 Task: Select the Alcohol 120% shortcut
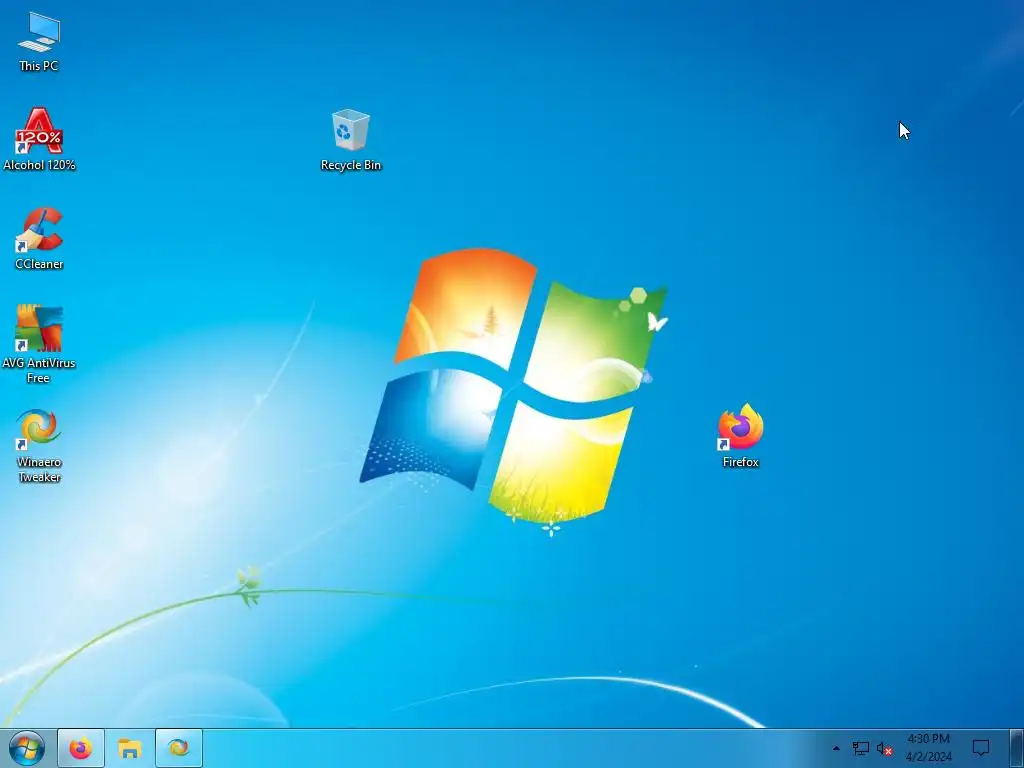tap(39, 140)
